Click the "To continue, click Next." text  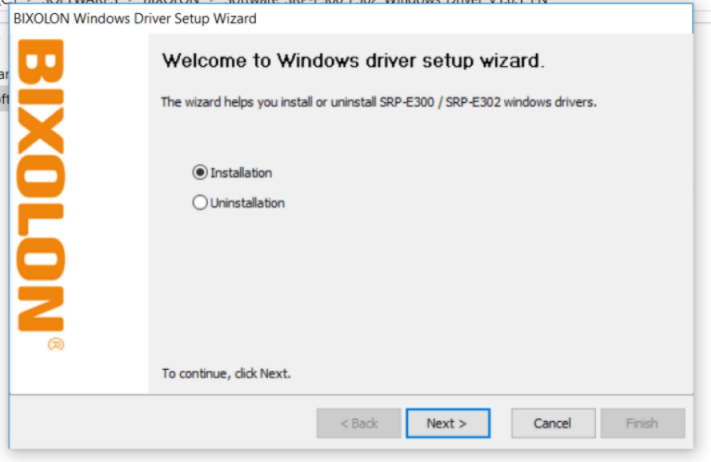[226, 374]
